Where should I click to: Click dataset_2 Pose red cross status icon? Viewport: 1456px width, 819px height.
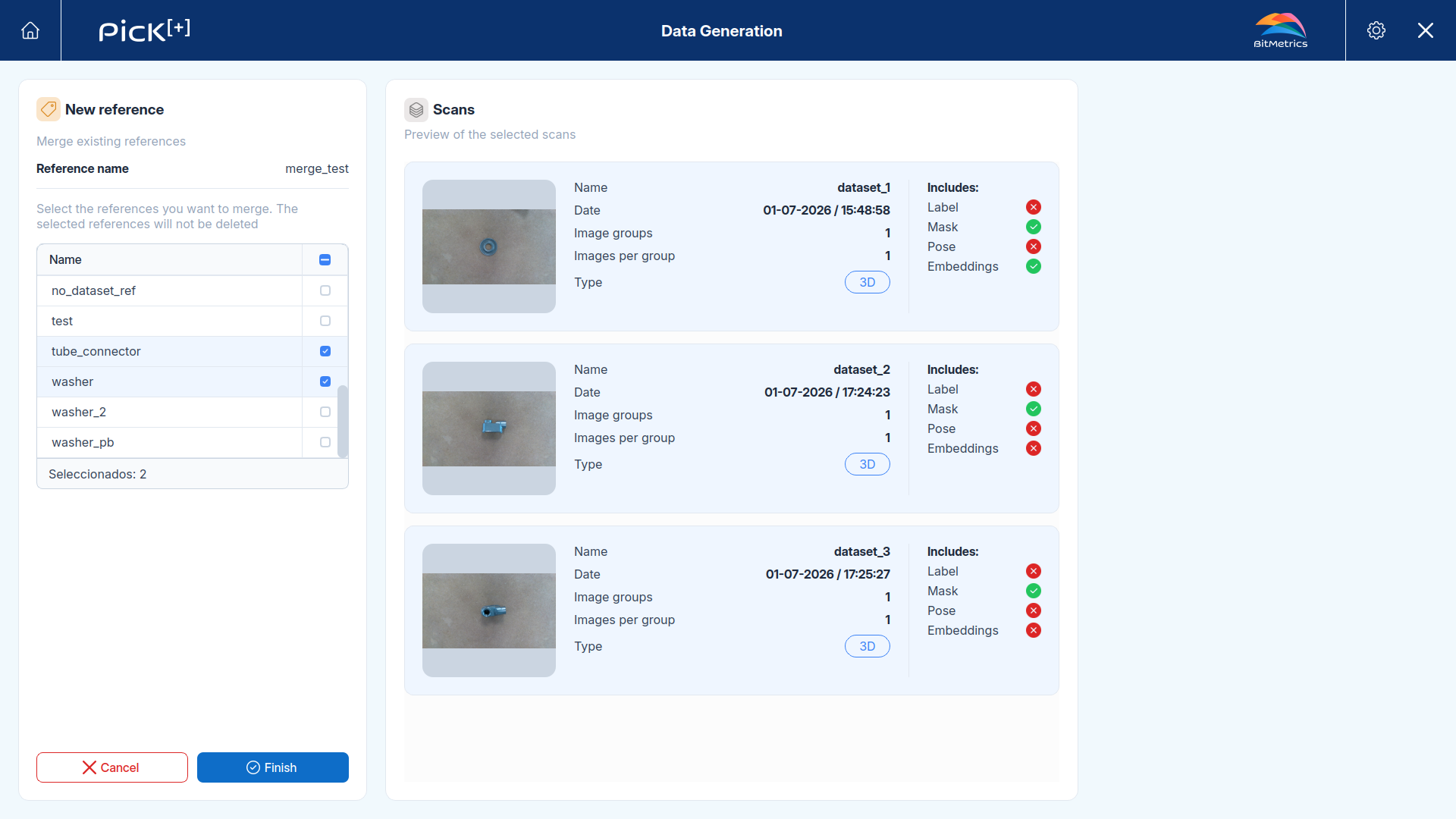pos(1034,428)
